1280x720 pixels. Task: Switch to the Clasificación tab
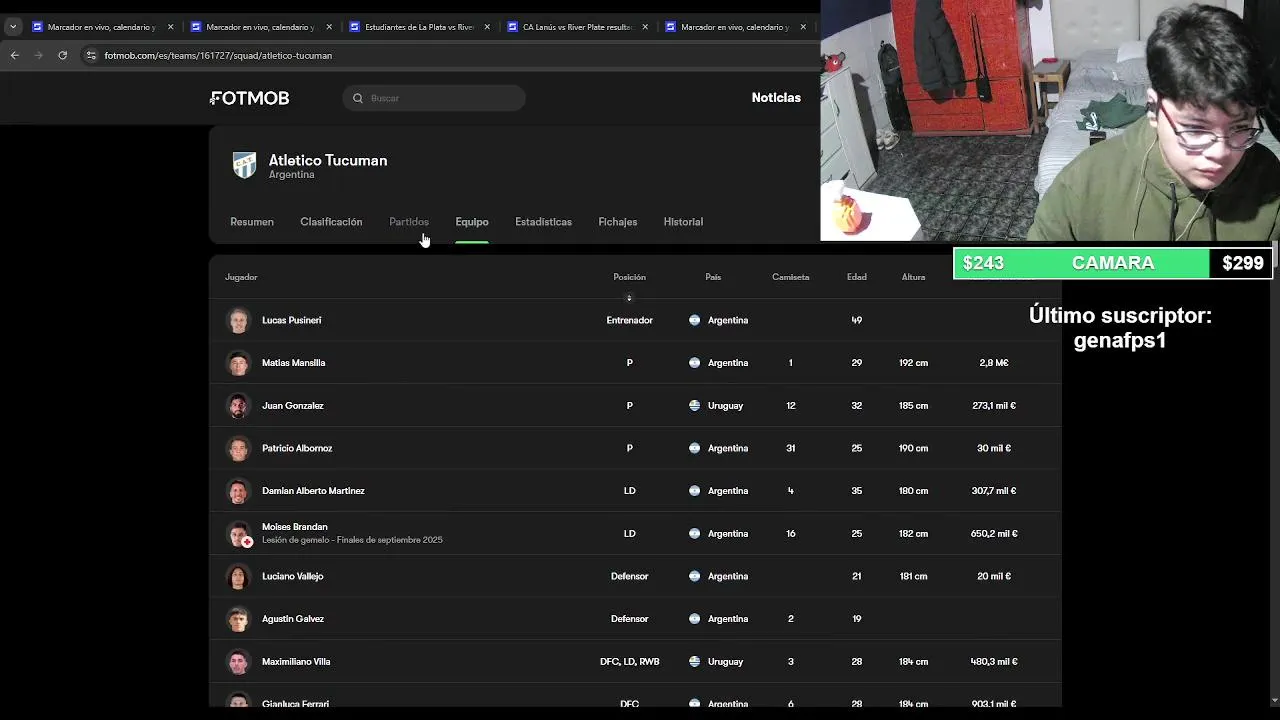pos(331,222)
